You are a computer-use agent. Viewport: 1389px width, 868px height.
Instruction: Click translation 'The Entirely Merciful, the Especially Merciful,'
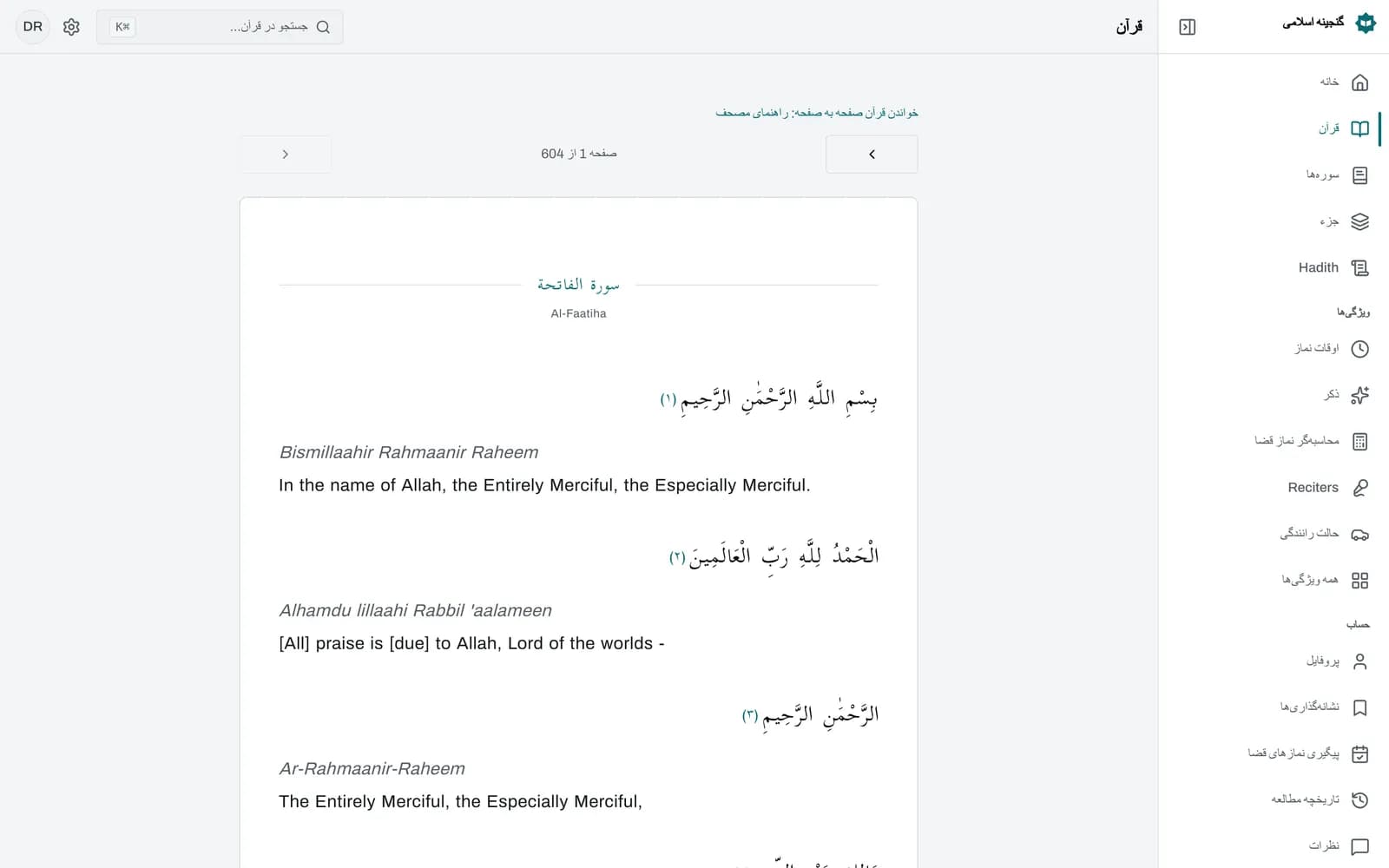point(460,801)
